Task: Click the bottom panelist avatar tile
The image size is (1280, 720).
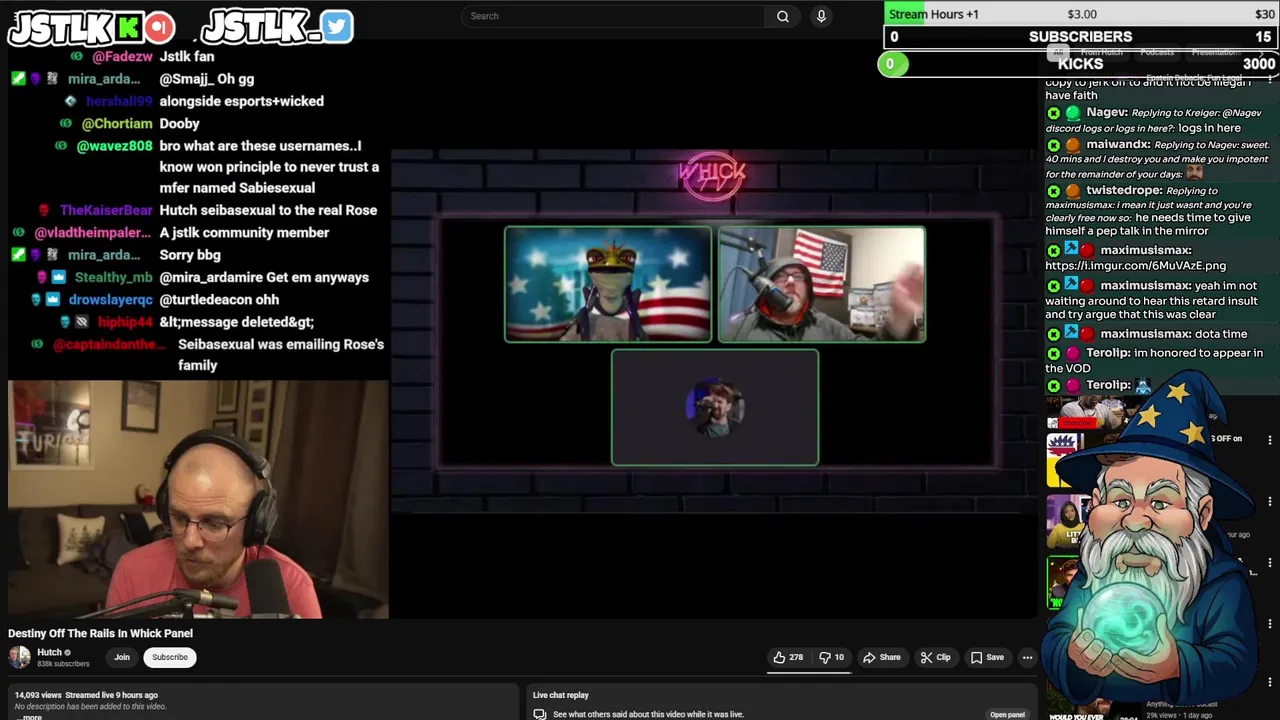Action: [715, 407]
